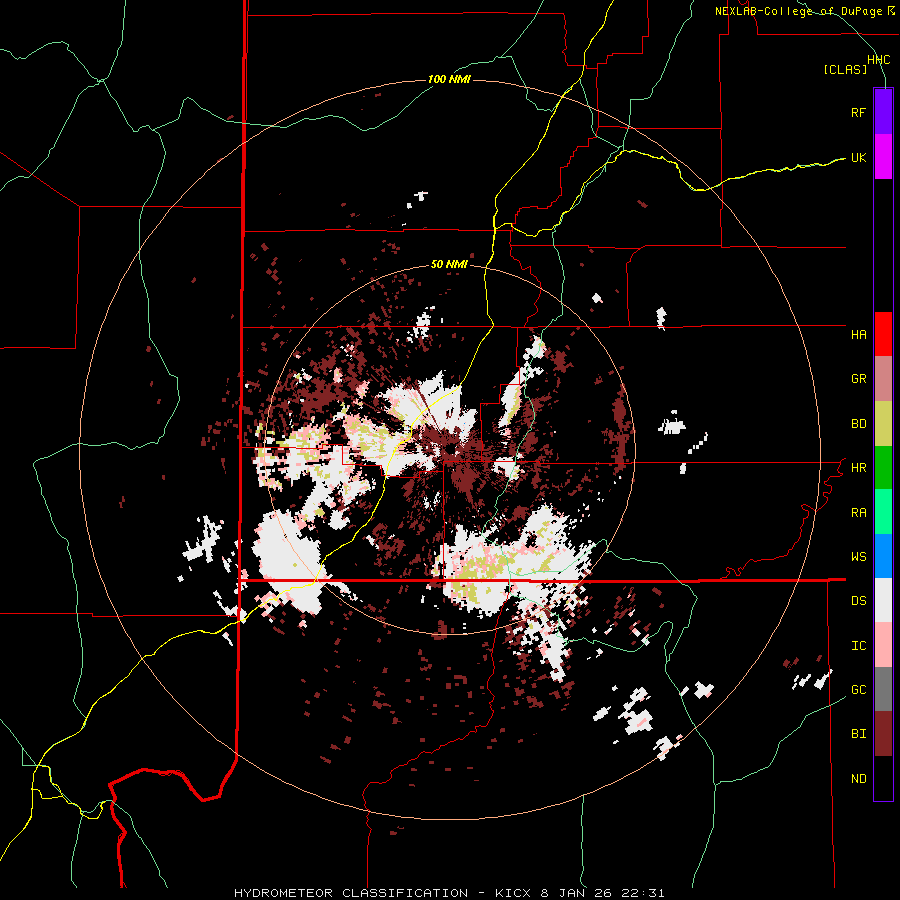Click the HA legend label
Viewport: 900px width, 900px height.
click(858, 335)
